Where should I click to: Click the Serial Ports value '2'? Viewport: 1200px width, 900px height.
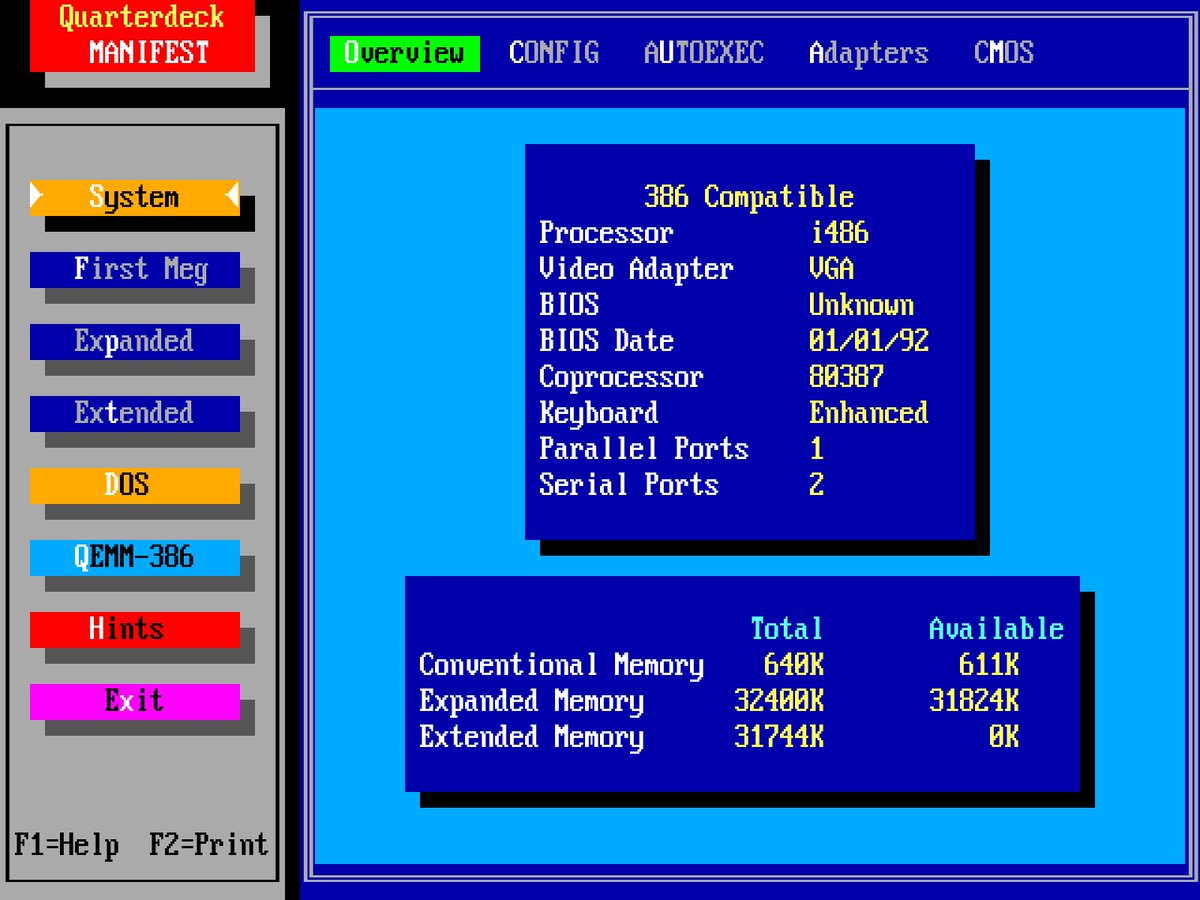pyautogui.click(x=817, y=485)
